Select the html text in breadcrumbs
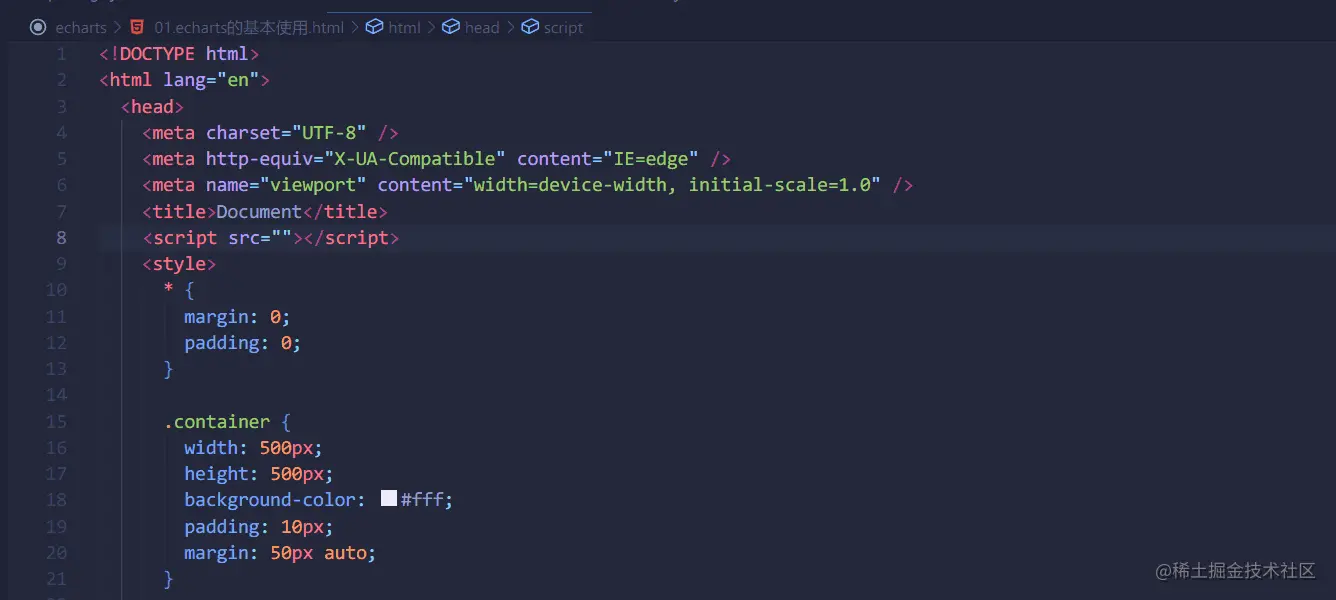Image resolution: width=1336 pixels, height=600 pixels. point(404,28)
